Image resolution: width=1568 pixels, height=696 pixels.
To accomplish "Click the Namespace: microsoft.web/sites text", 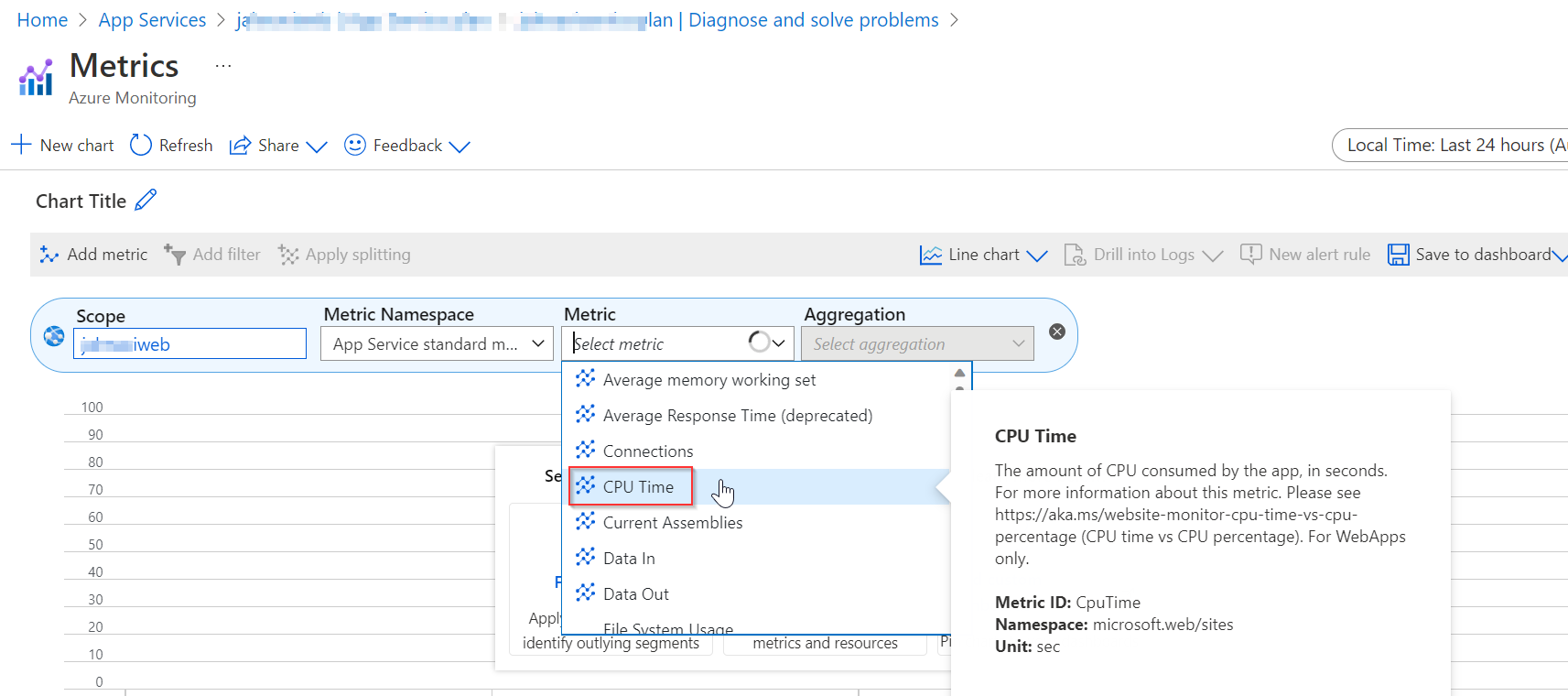I will [x=1114, y=624].
